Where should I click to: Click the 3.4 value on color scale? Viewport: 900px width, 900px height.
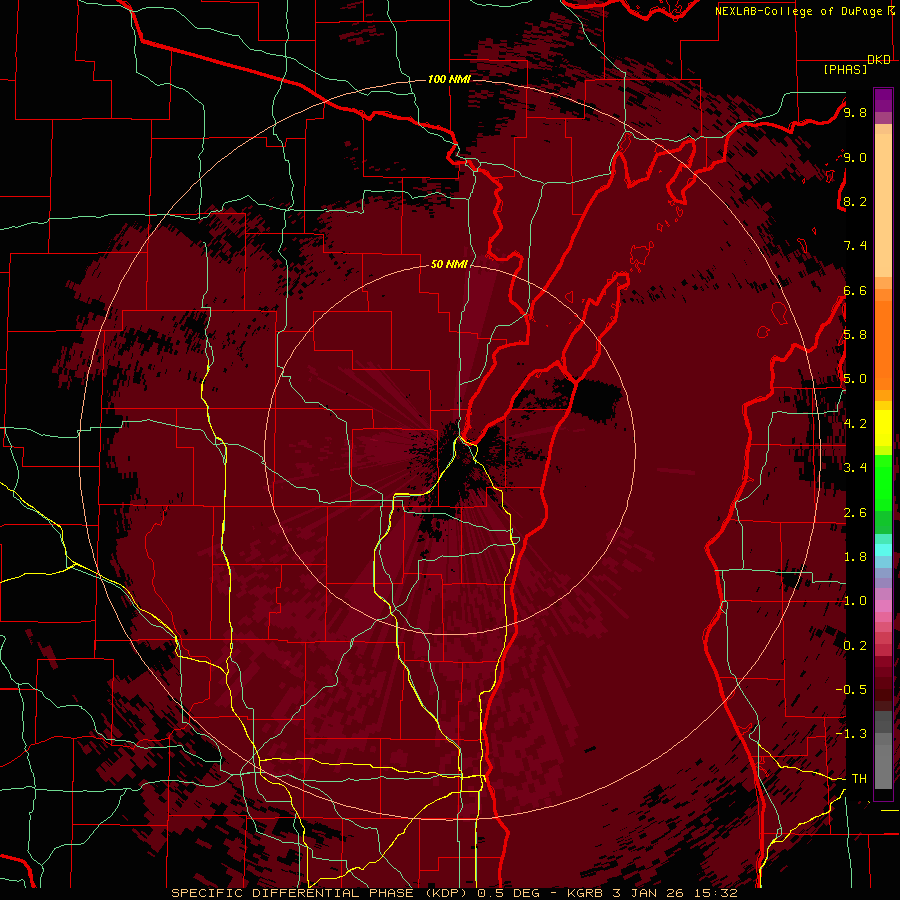click(x=855, y=467)
